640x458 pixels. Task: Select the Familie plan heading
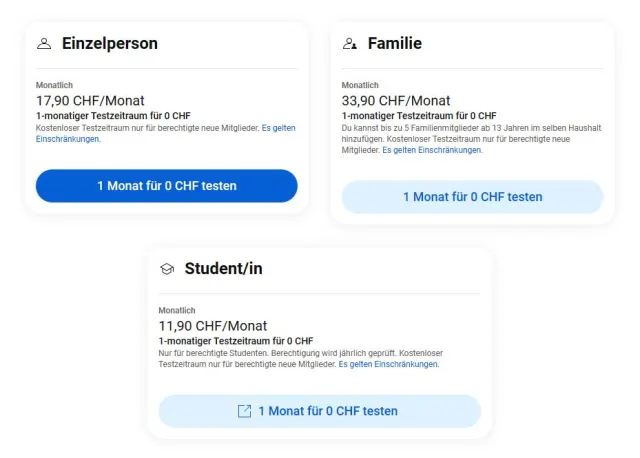click(395, 44)
